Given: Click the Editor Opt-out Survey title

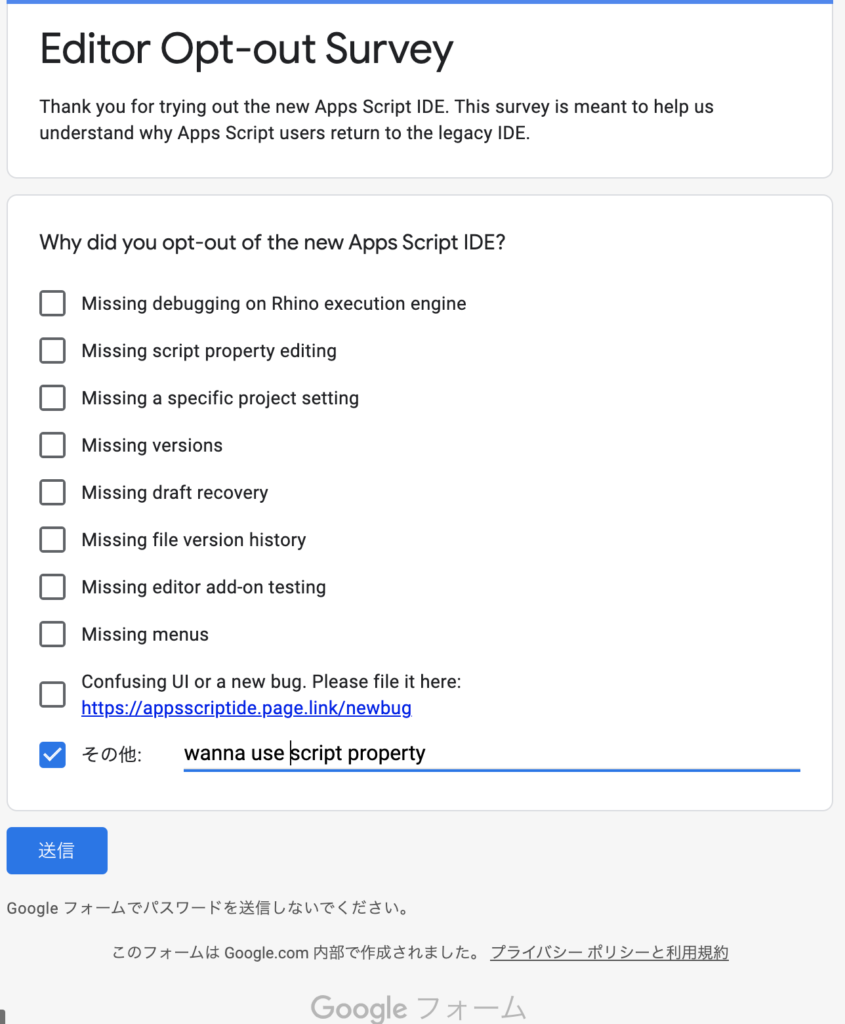Looking at the screenshot, I should point(246,50).
